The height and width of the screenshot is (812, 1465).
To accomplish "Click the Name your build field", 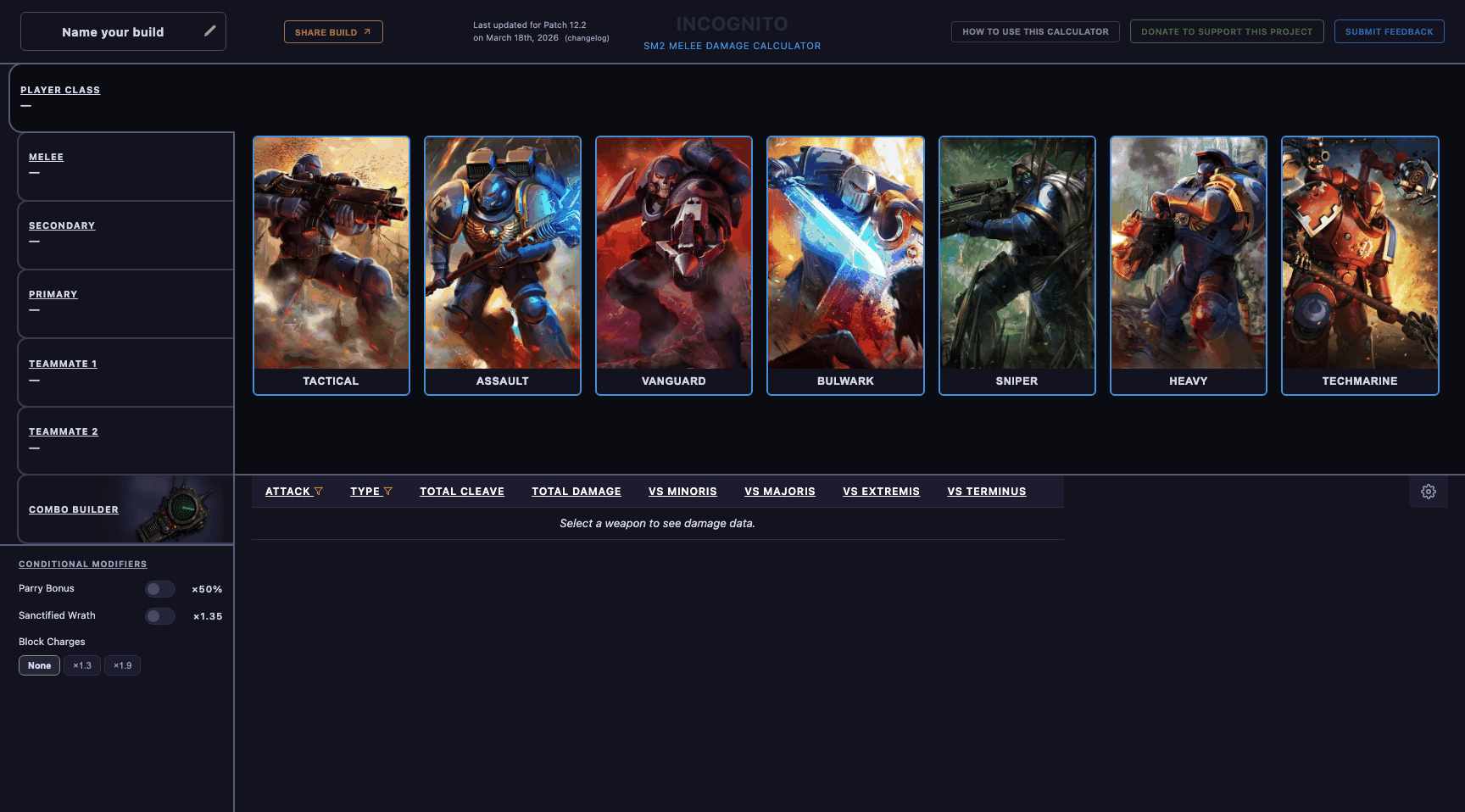I will tap(113, 31).
